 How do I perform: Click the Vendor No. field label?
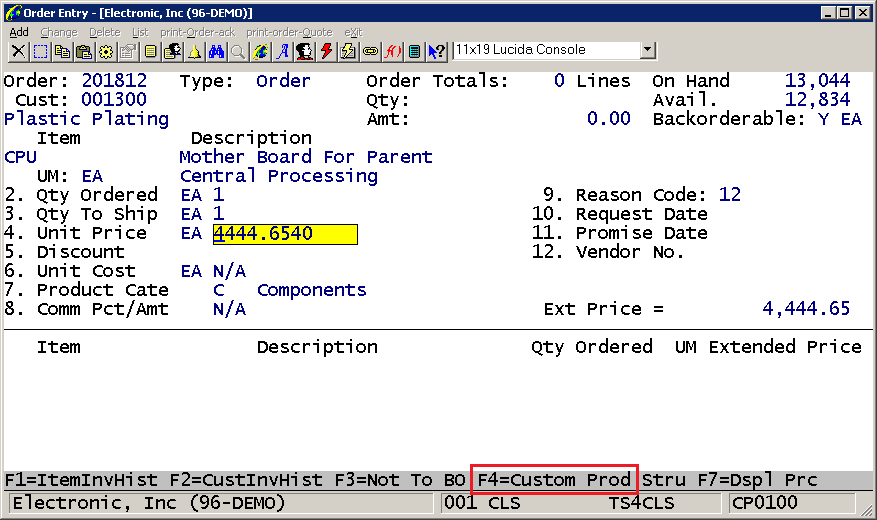[630, 252]
